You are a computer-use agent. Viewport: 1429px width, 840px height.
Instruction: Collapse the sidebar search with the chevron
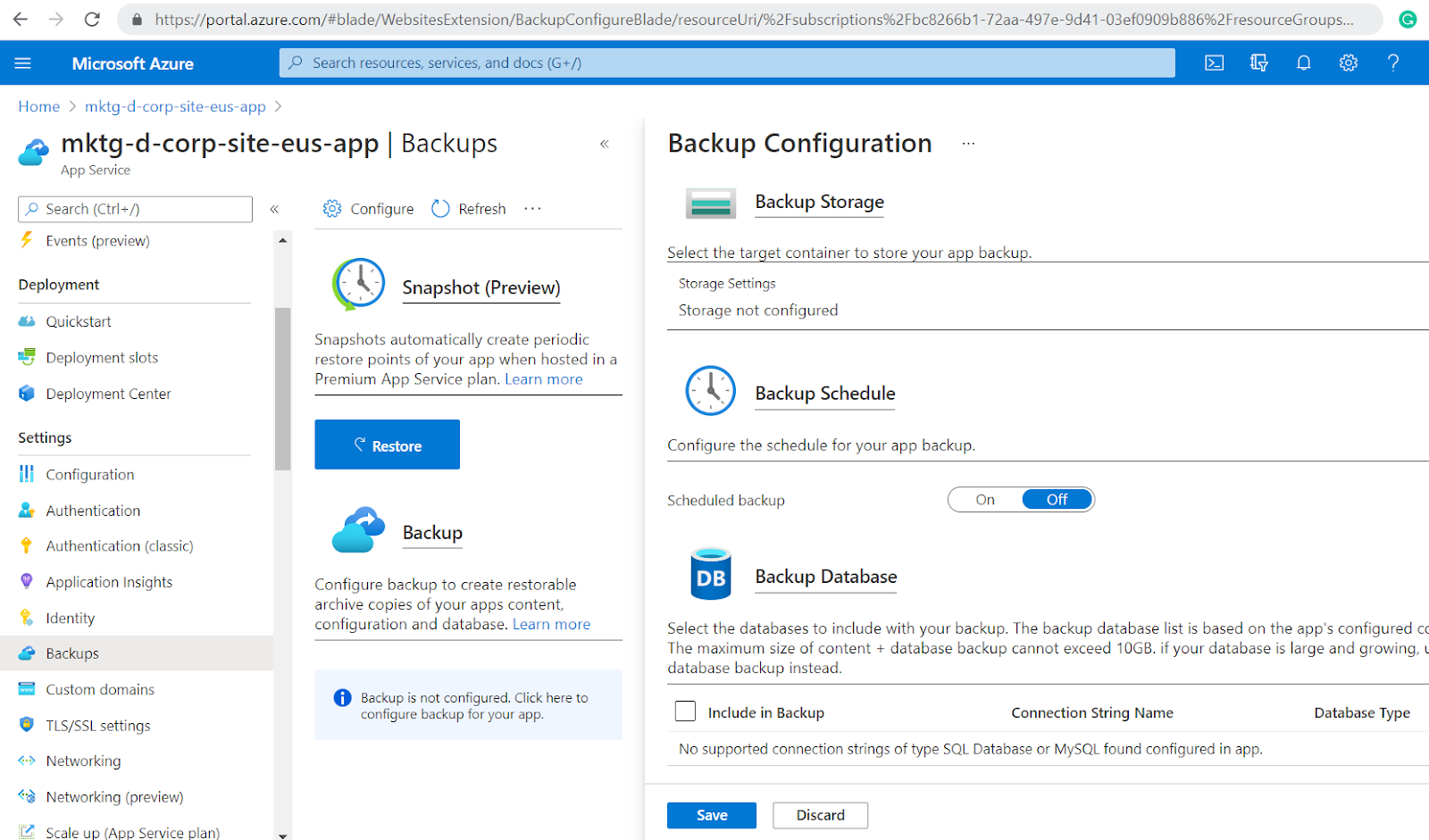(275, 209)
